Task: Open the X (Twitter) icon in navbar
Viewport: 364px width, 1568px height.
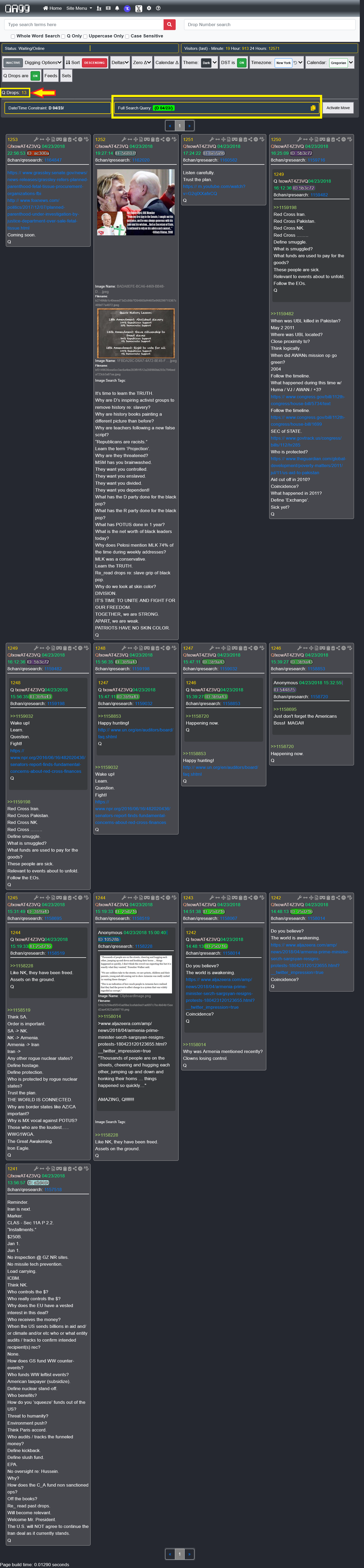Action: [x=138, y=8]
